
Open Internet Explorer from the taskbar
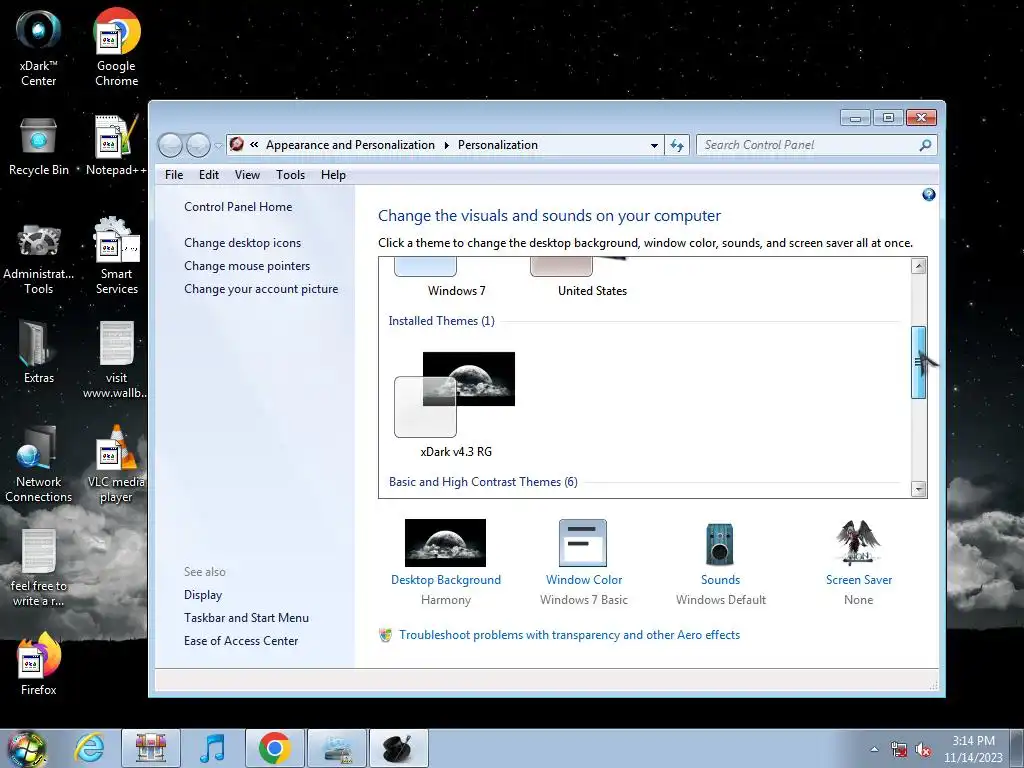[89, 748]
